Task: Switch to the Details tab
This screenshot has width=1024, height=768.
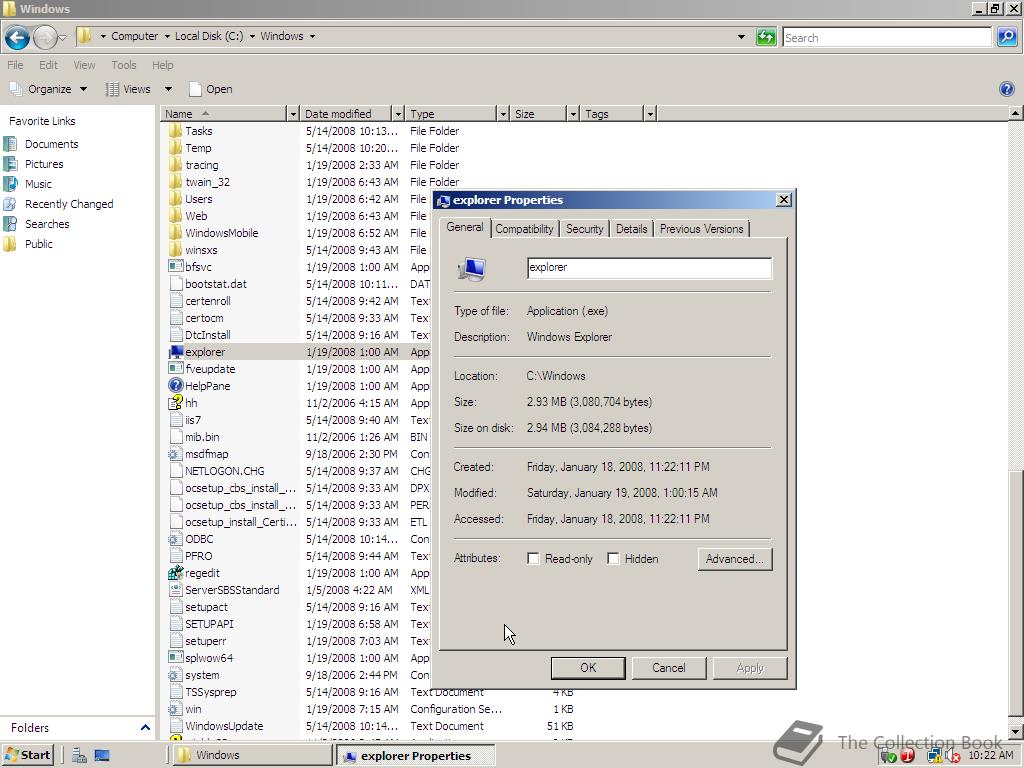Action: 632,229
